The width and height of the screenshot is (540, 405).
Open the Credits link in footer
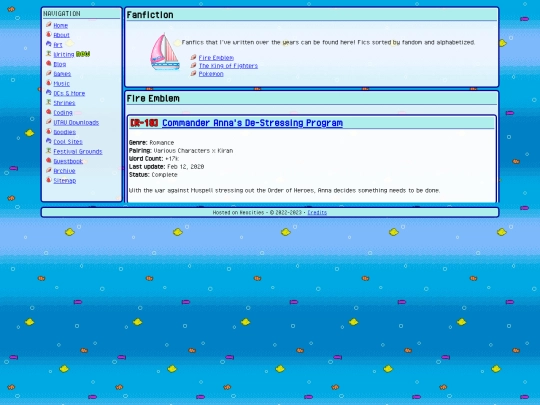317,212
